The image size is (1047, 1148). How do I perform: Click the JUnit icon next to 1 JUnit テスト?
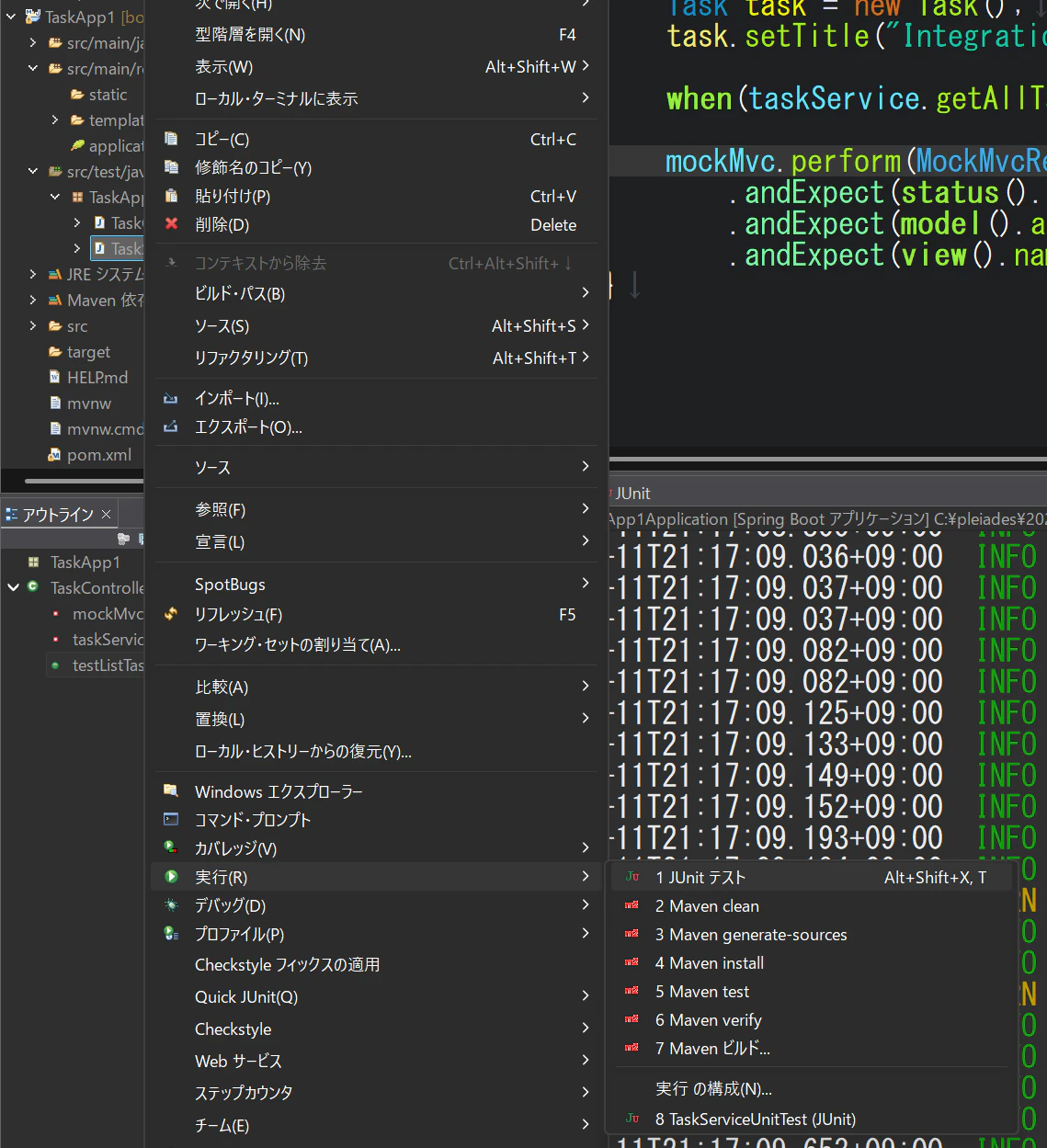(632, 877)
